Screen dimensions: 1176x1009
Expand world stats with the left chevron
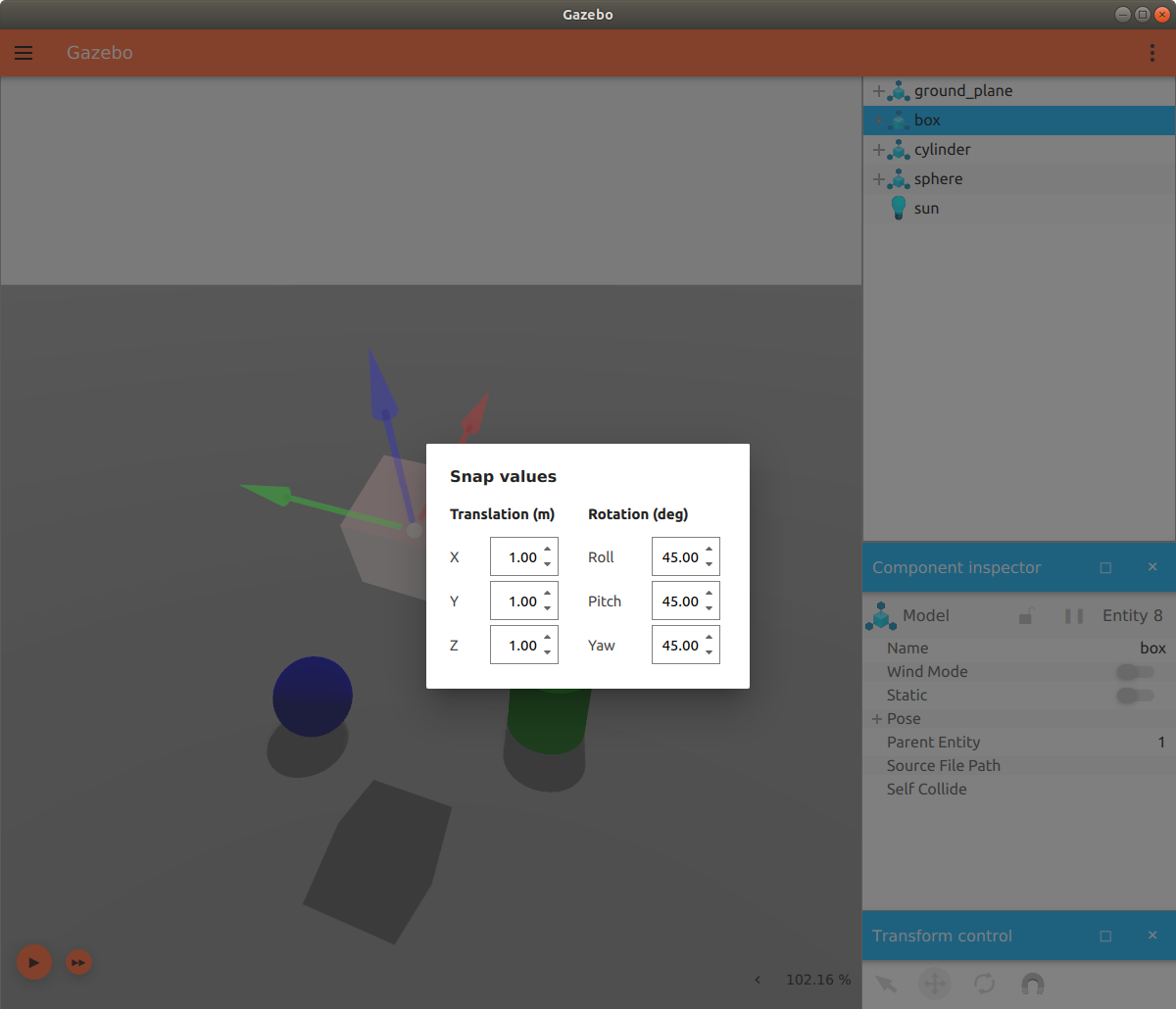tap(758, 980)
